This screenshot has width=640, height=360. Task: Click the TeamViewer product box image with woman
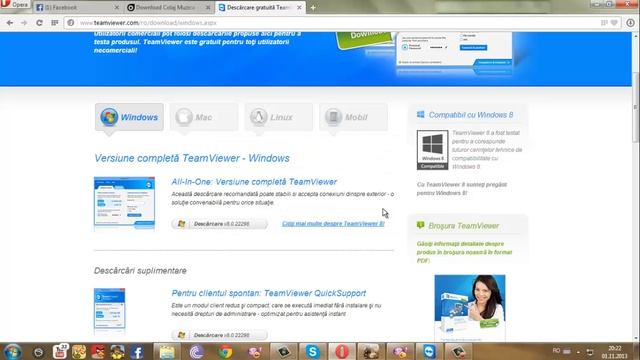pyautogui.click(x=470, y=307)
